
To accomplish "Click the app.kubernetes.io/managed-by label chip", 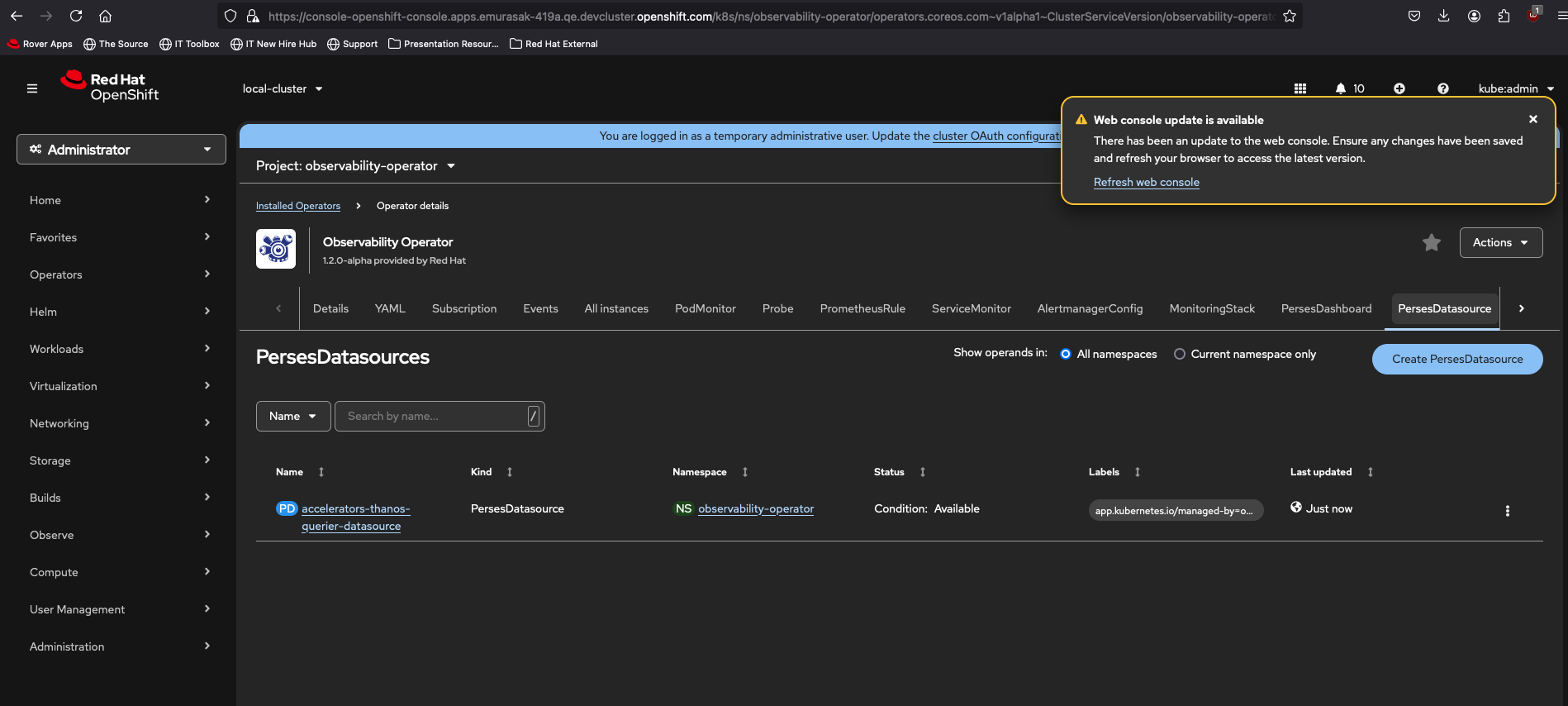I will 1176,511.
